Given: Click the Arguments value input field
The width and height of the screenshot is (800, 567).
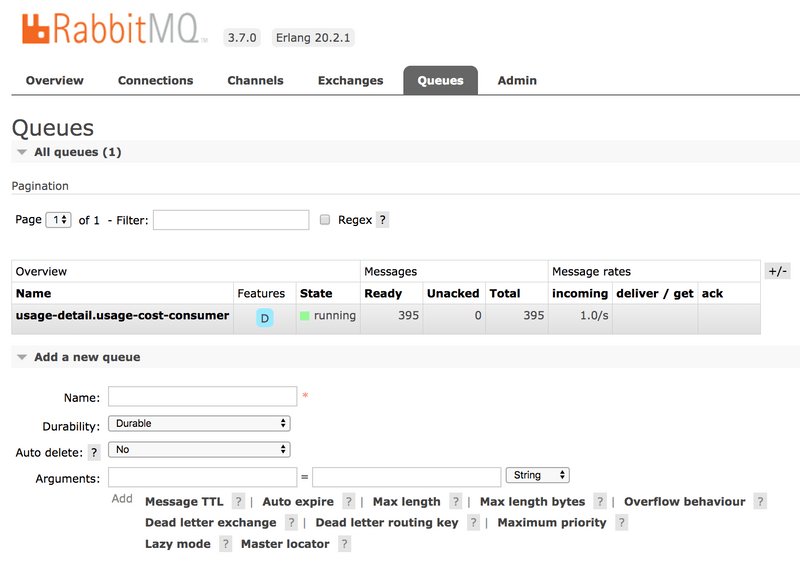Looking at the screenshot, I should tap(407, 477).
